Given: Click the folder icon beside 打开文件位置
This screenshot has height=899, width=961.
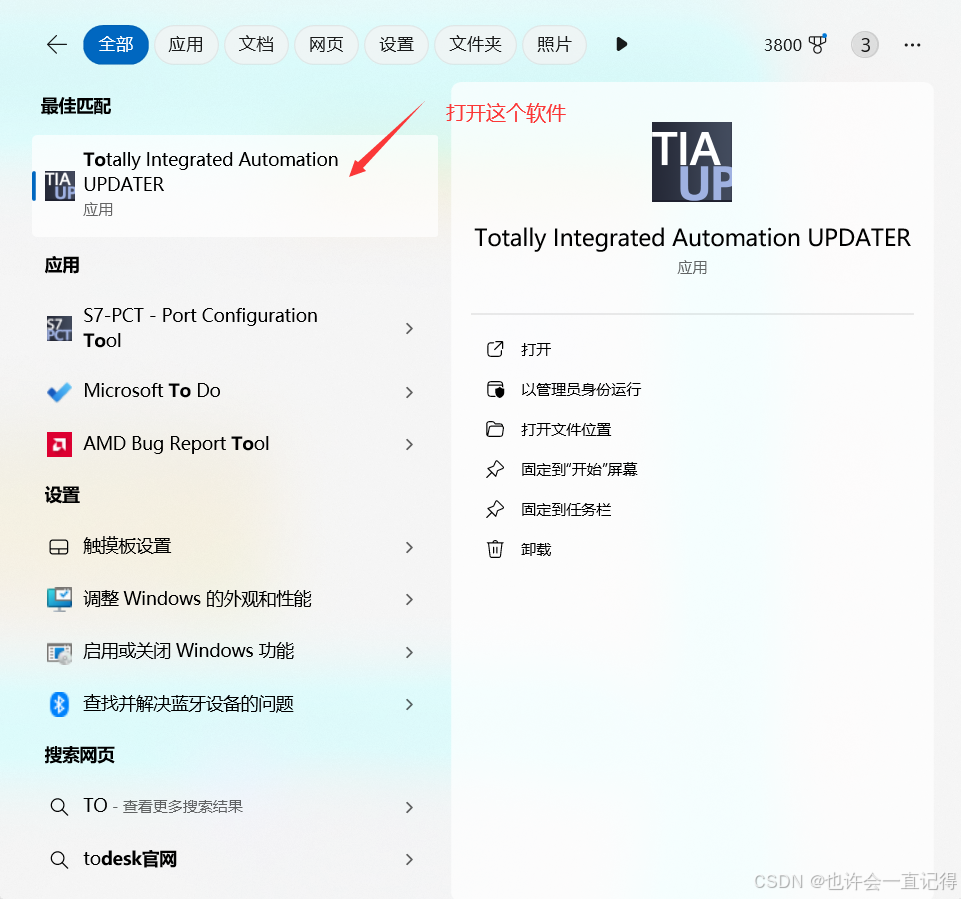Looking at the screenshot, I should point(495,429).
